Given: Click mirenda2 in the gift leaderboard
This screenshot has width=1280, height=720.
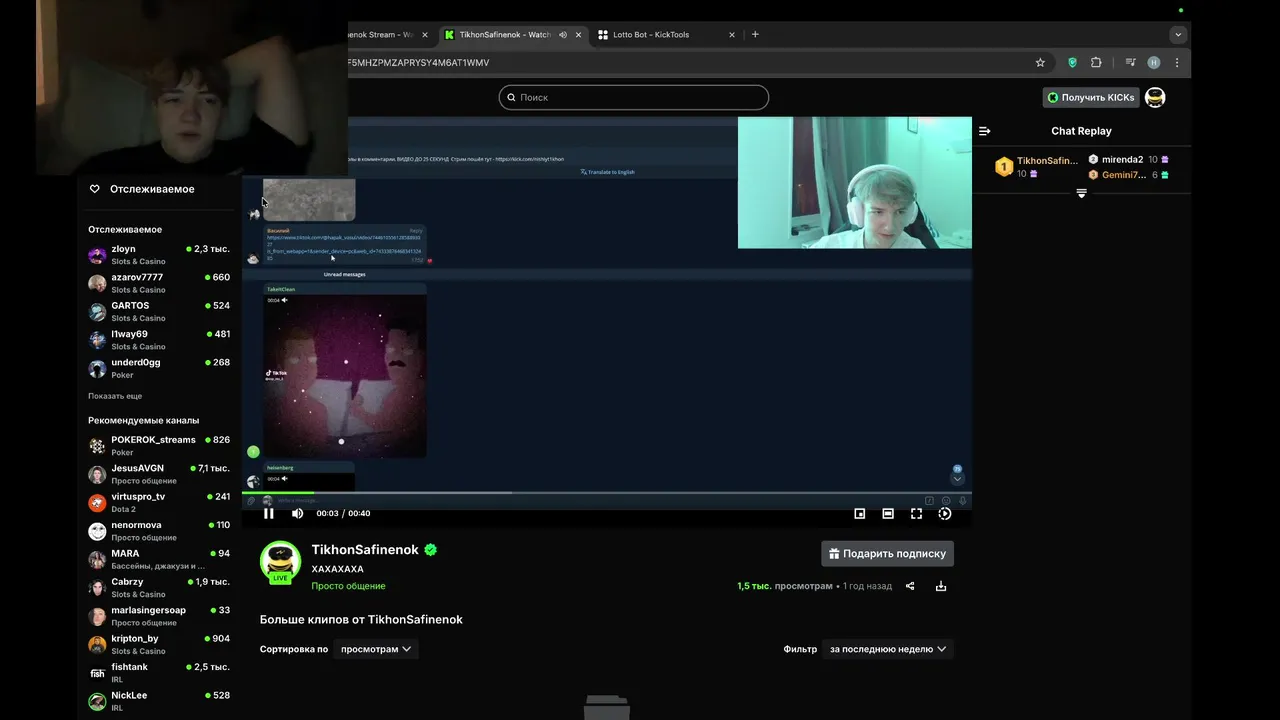Looking at the screenshot, I should pos(1122,159).
